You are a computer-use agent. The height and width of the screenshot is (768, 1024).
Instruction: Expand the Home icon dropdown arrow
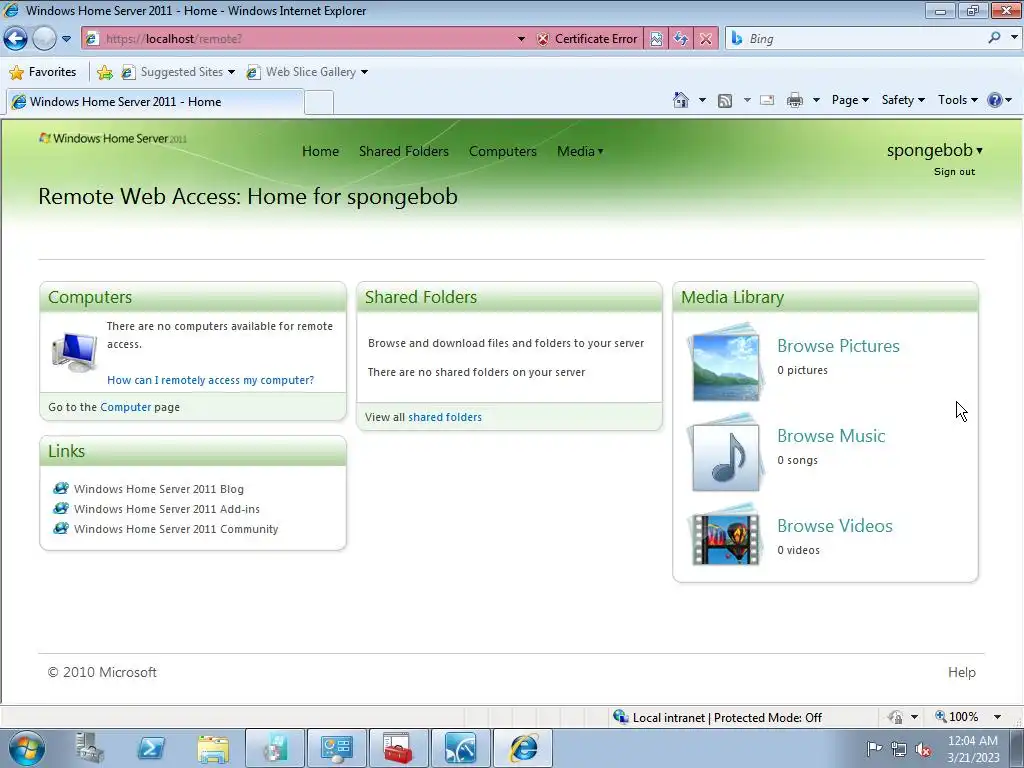click(702, 100)
